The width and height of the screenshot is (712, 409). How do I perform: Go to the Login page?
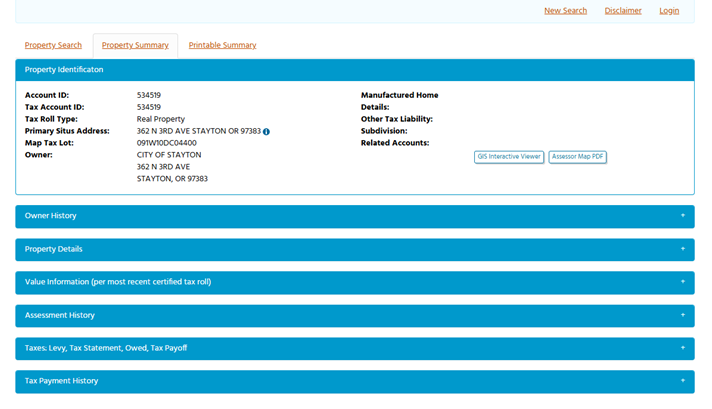(669, 11)
